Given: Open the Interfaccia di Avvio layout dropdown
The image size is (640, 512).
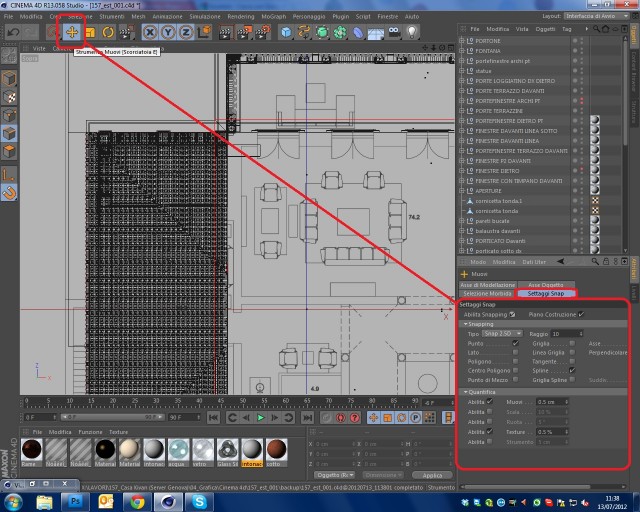Looking at the screenshot, I should 597,16.
